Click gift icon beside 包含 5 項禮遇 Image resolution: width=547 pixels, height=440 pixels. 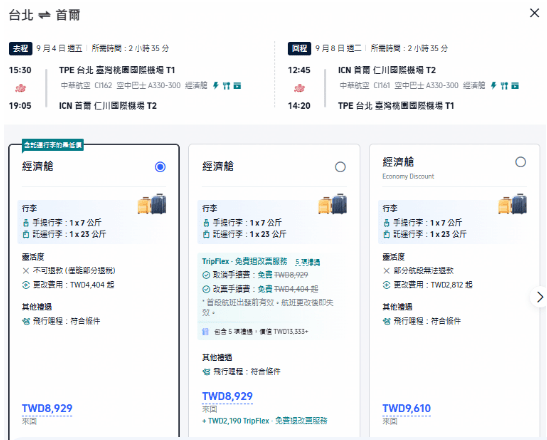[206, 331]
